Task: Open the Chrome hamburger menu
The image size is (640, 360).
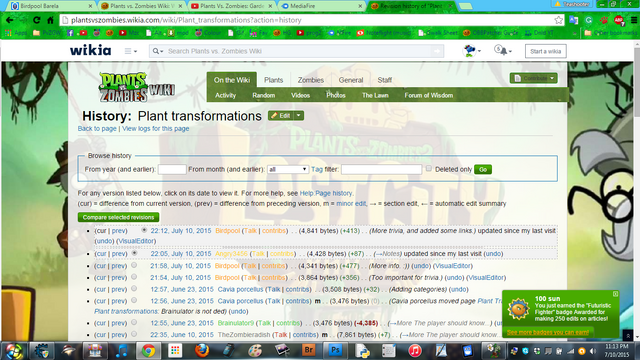Action: [634, 20]
